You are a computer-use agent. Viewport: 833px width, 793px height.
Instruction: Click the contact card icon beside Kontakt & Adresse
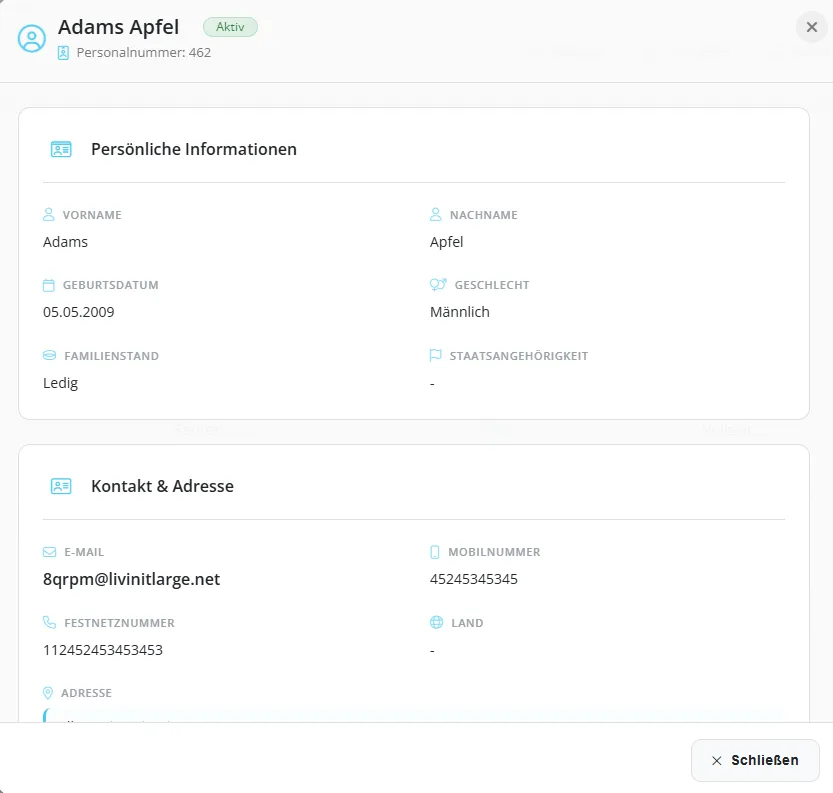point(61,486)
